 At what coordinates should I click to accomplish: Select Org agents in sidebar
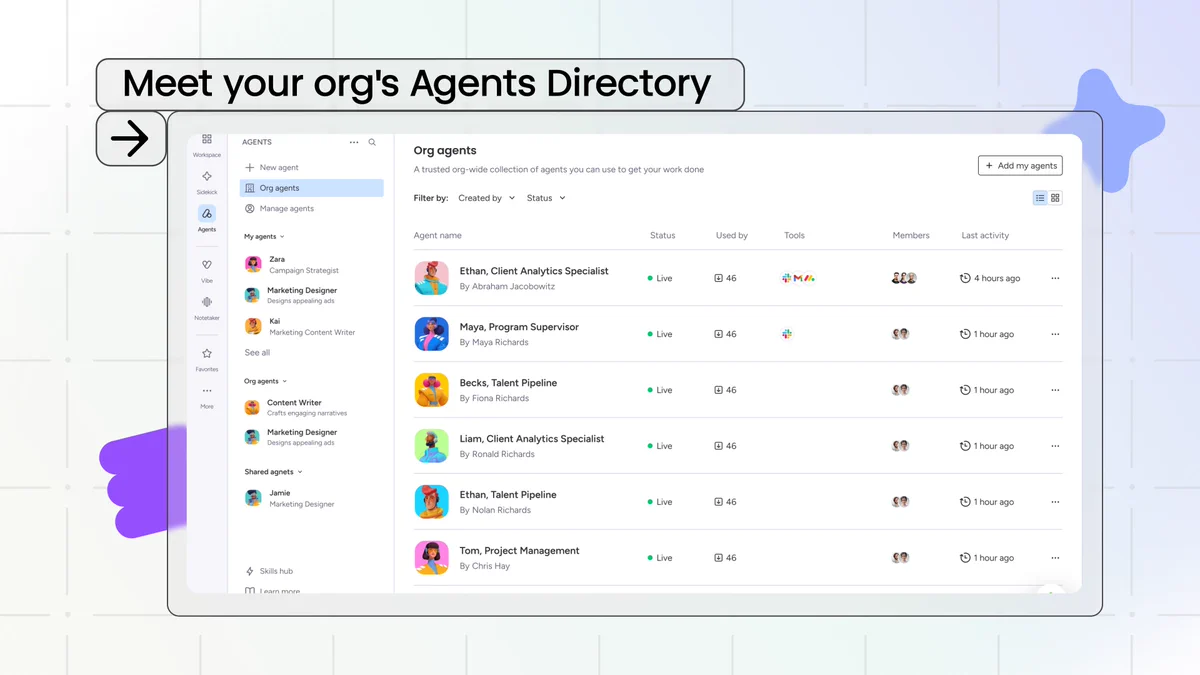pyautogui.click(x=311, y=188)
